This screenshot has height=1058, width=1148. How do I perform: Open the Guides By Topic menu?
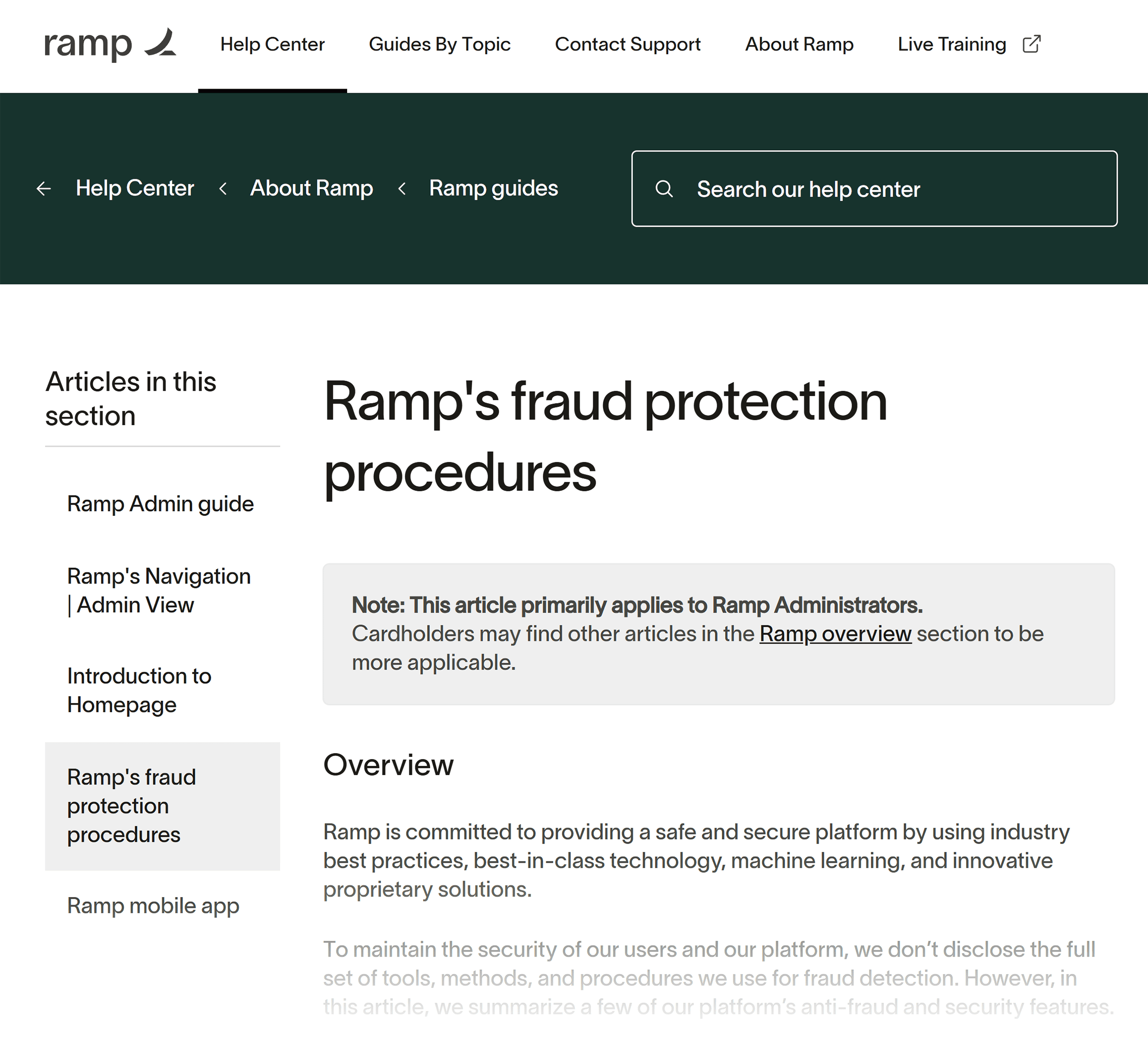[x=440, y=44]
